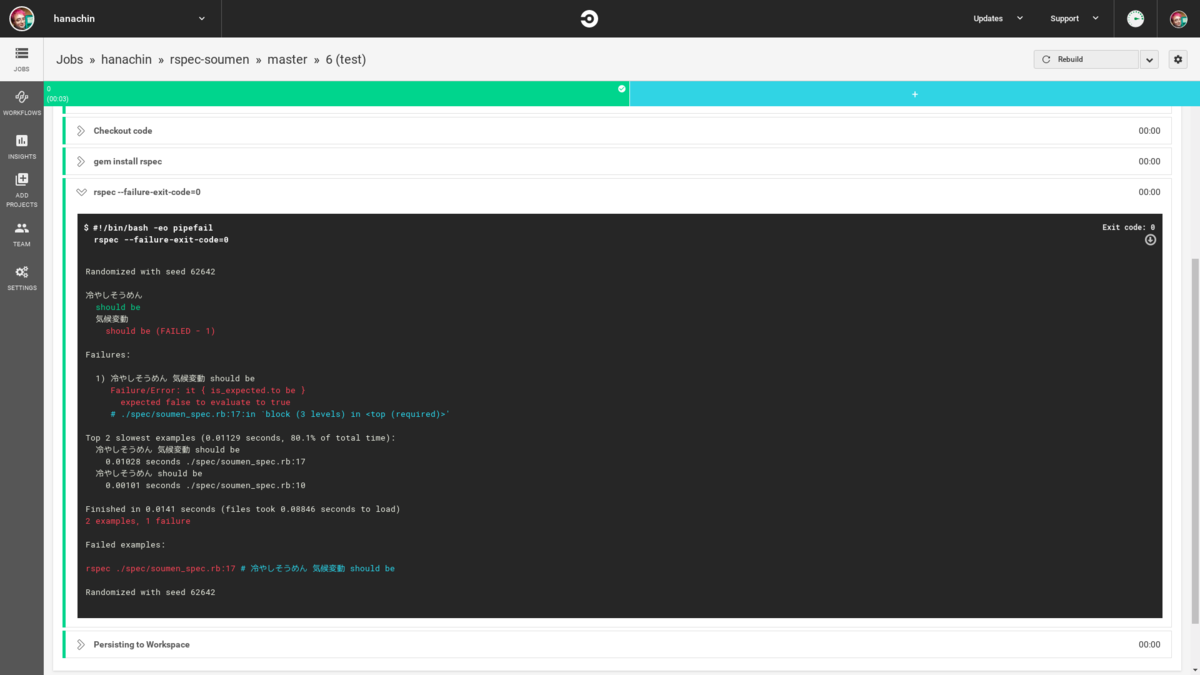Click the CircleCI logo in the header
Image resolution: width=1200 pixels, height=675 pixels.
[589, 18]
